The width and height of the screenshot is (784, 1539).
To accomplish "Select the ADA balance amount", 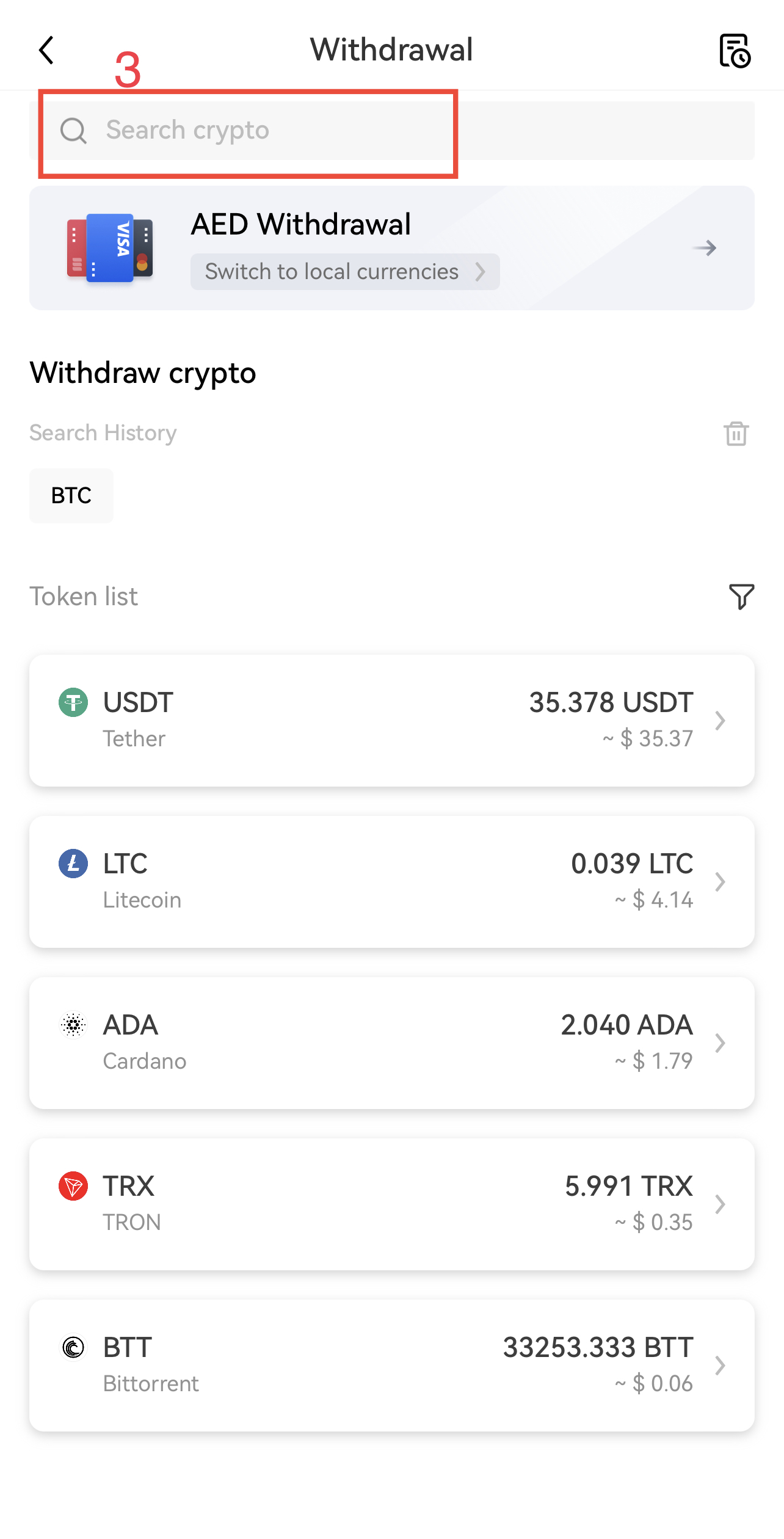I will click(x=627, y=1025).
